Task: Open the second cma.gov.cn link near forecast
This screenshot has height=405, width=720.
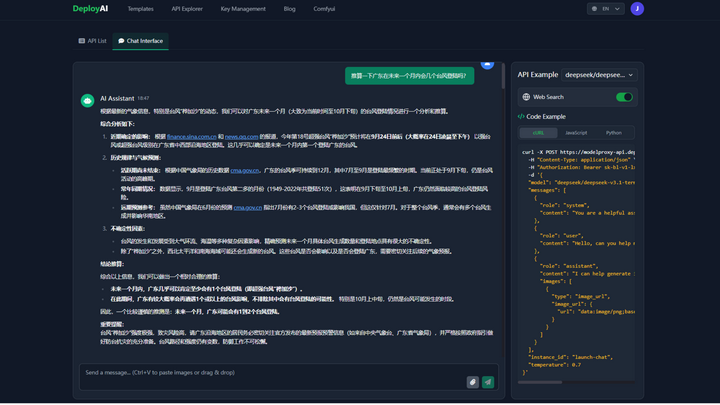Action: [x=248, y=208]
